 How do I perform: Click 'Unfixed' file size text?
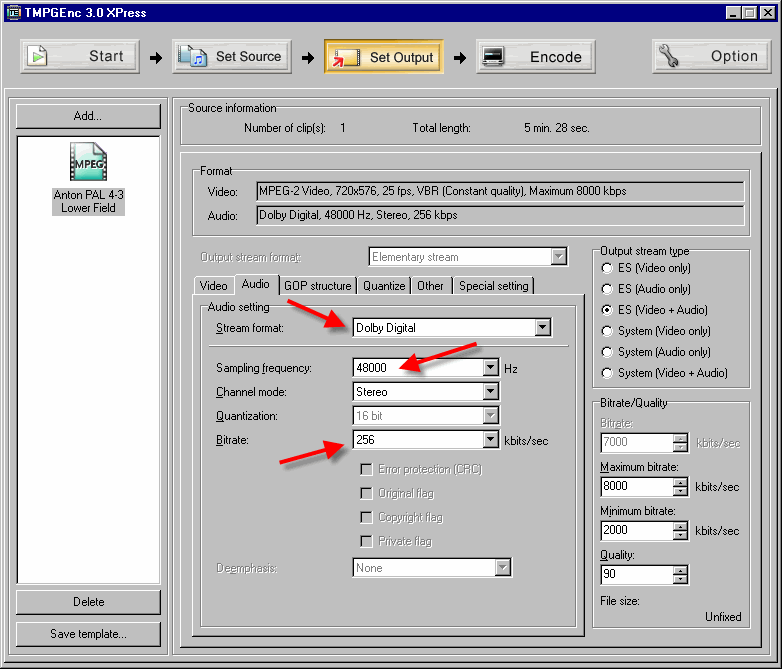pos(723,617)
